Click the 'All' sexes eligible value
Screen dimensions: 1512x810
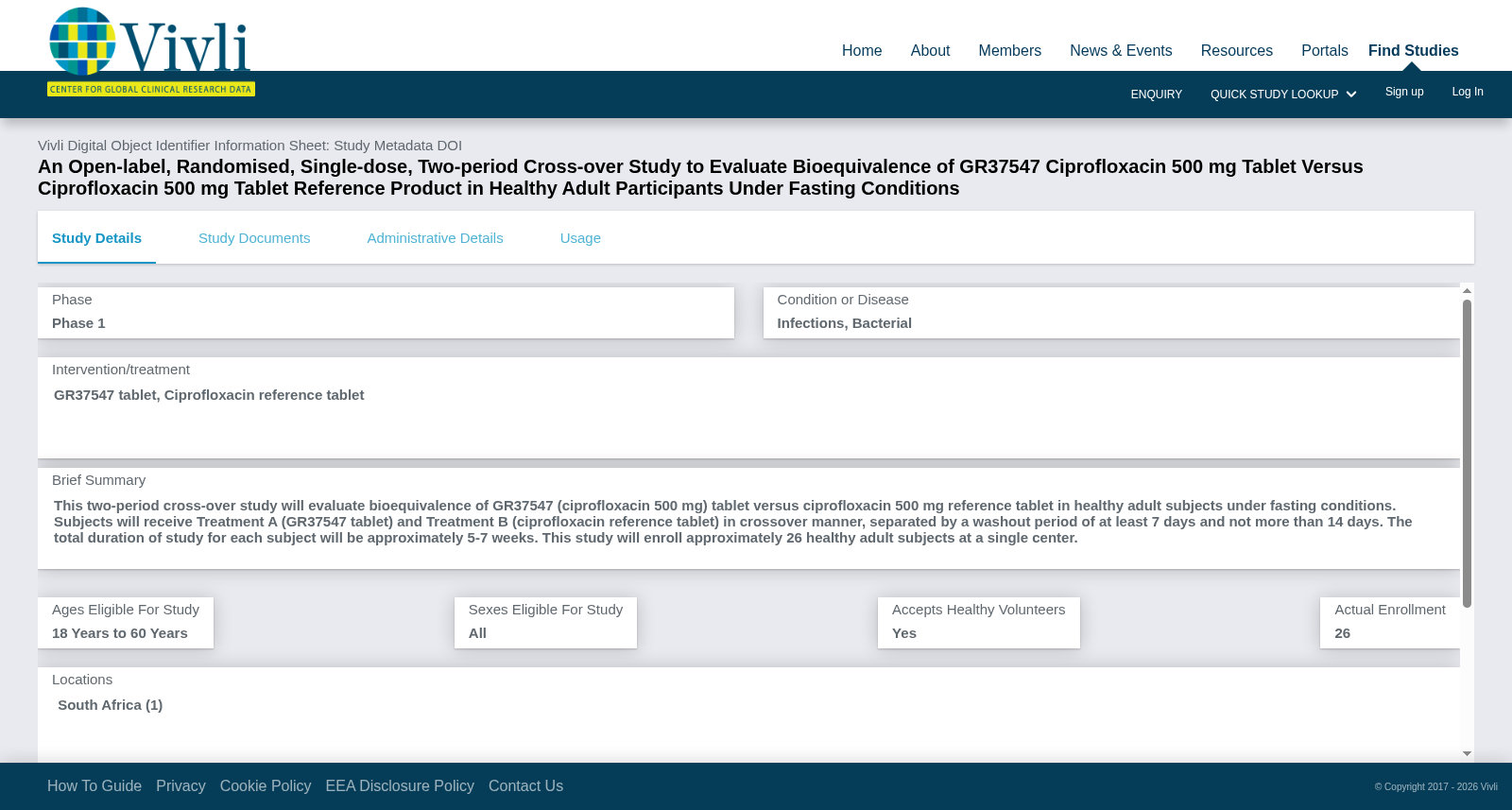pyautogui.click(x=477, y=633)
